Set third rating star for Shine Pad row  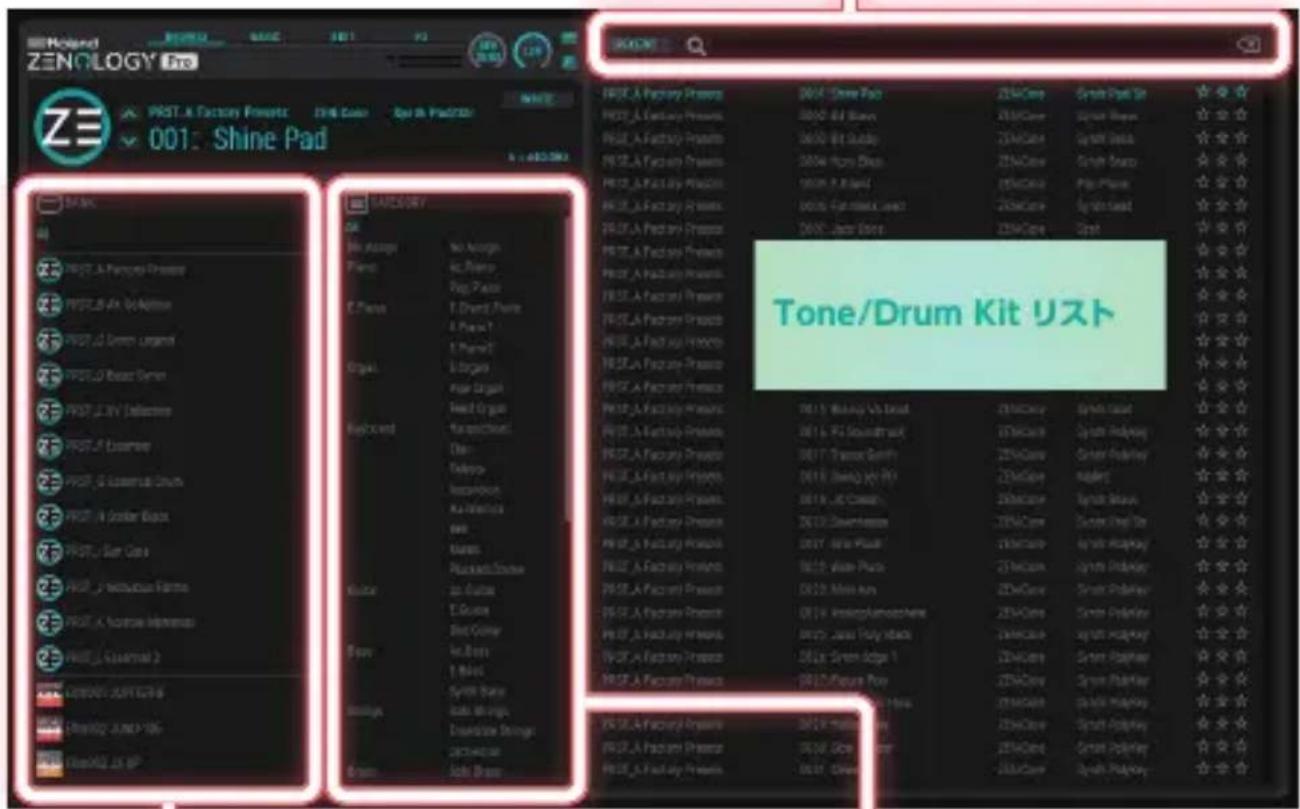click(1240, 92)
